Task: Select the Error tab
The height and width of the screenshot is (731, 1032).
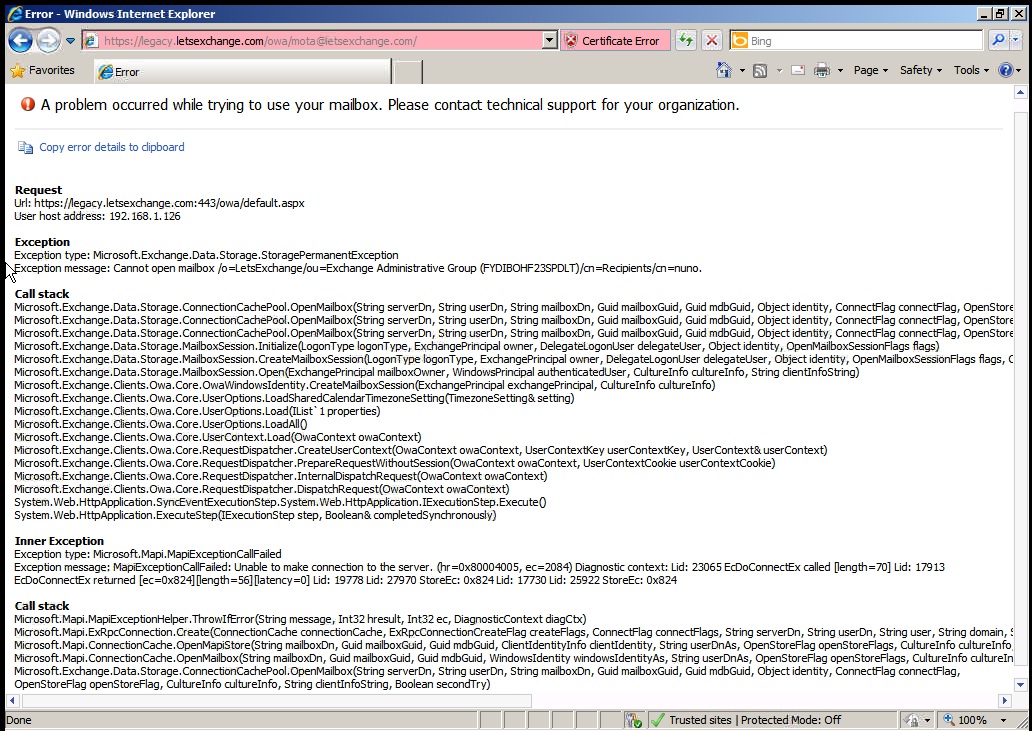Action: (x=243, y=72)
